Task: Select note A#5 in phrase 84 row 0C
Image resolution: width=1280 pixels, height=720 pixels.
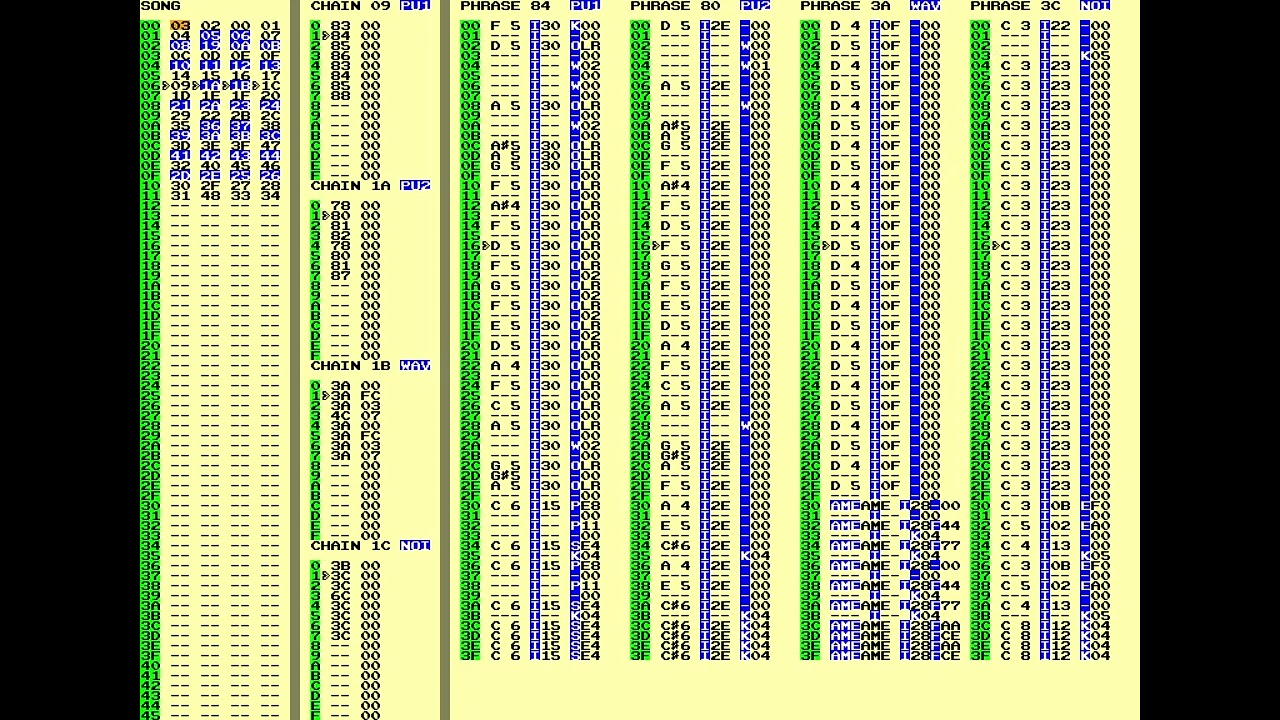Action: point(505,146)
